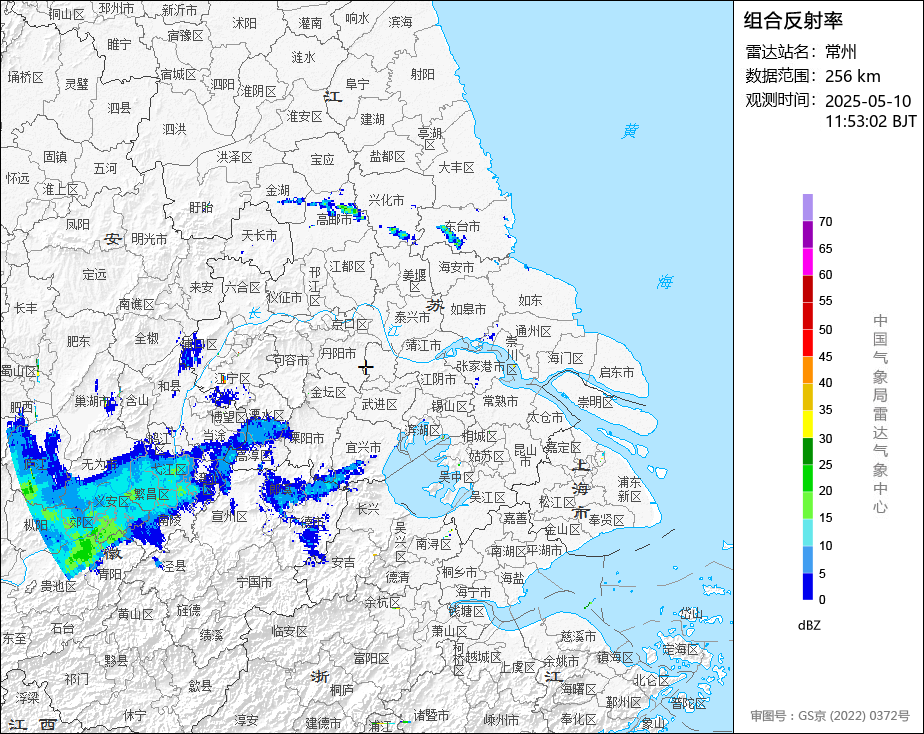Image resolution: width=924 pixels, height=734 pixels.
Task: Click the 泗洪 map label
Action: 174,128
